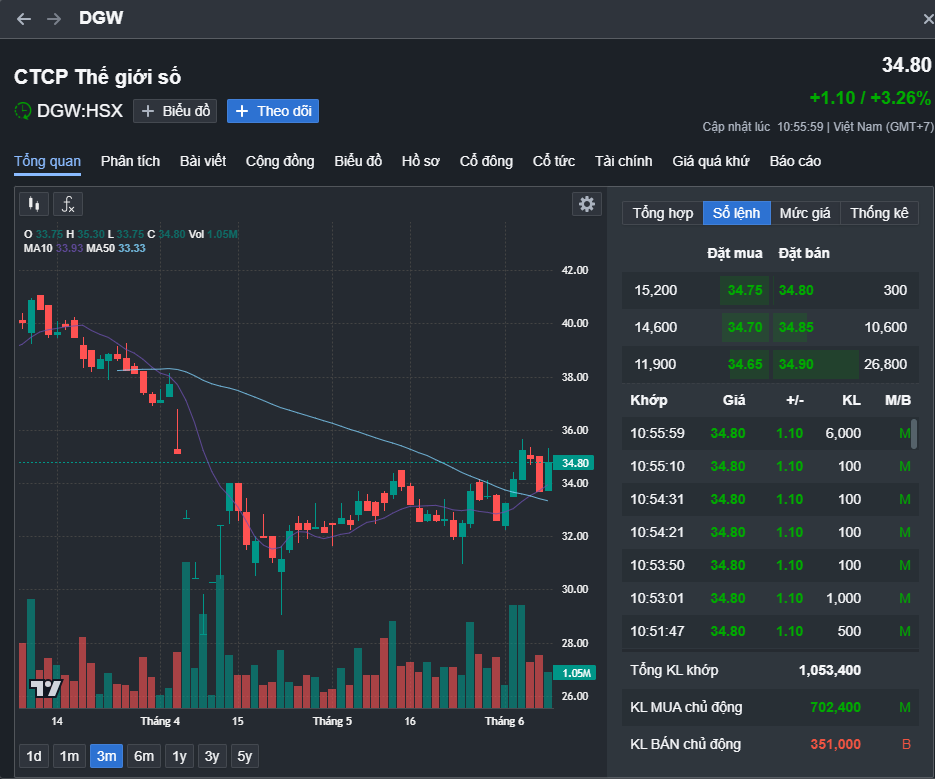Click bid volume 15,200
Screen dimensions: 935x779
[655, 290]
